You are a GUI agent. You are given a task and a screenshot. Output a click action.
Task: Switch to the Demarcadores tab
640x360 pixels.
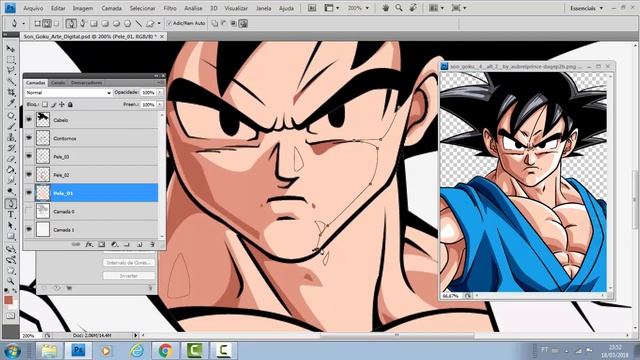(x=87, y=83)
